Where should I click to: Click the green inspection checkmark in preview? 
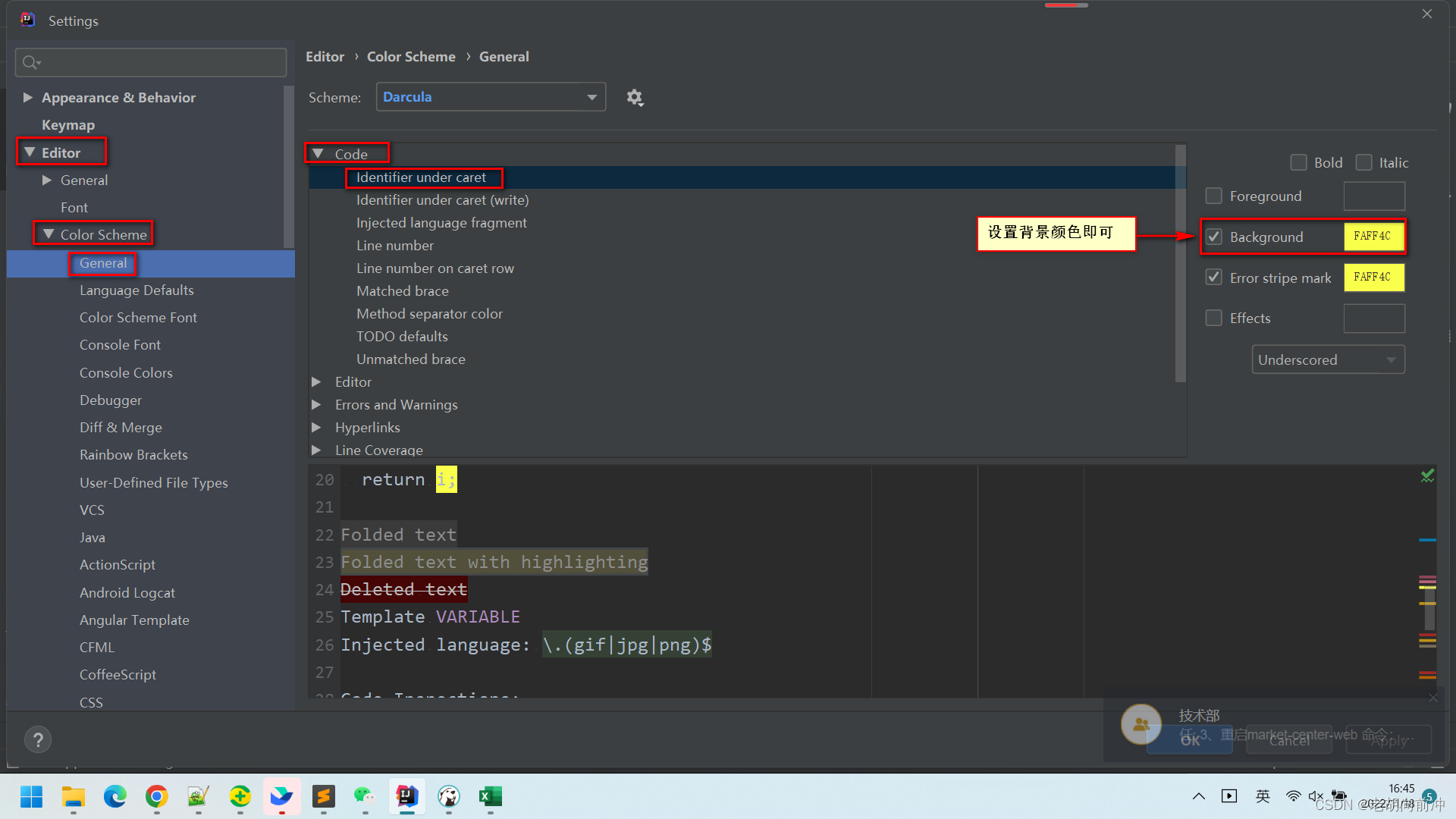tap(1427, 476)
